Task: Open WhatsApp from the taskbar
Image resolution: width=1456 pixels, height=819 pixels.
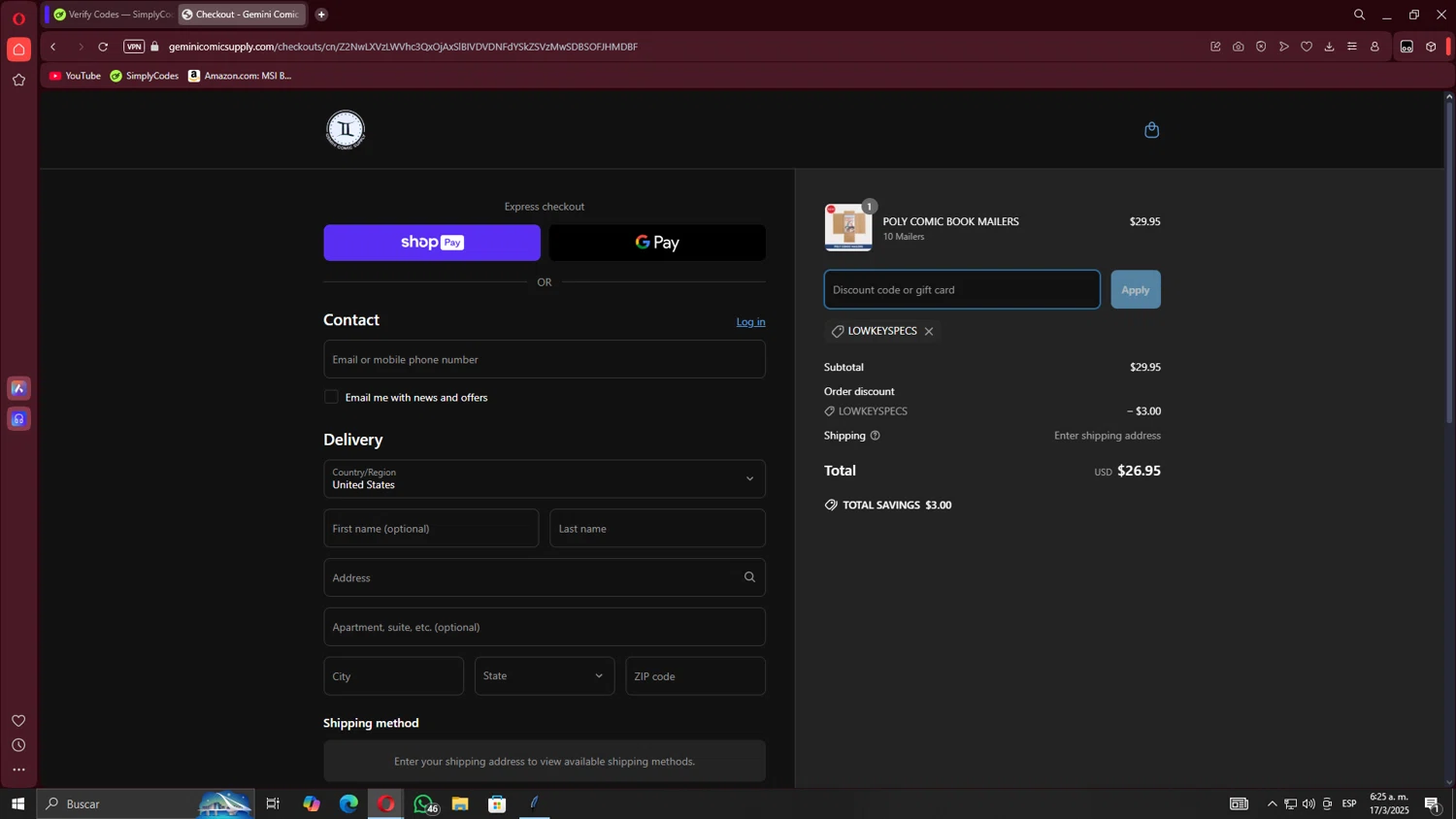Action: [x=423, y=804]
